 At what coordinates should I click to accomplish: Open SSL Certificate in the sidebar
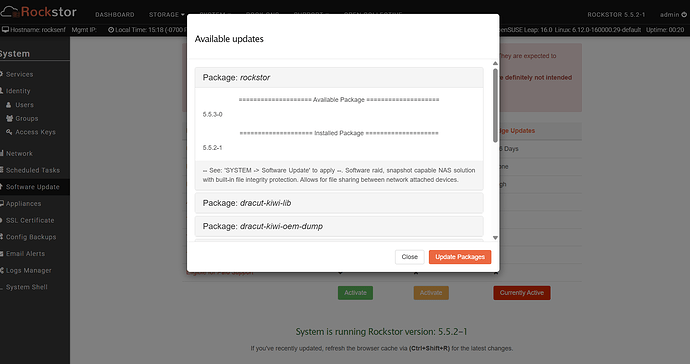click(x=30, y=221)
